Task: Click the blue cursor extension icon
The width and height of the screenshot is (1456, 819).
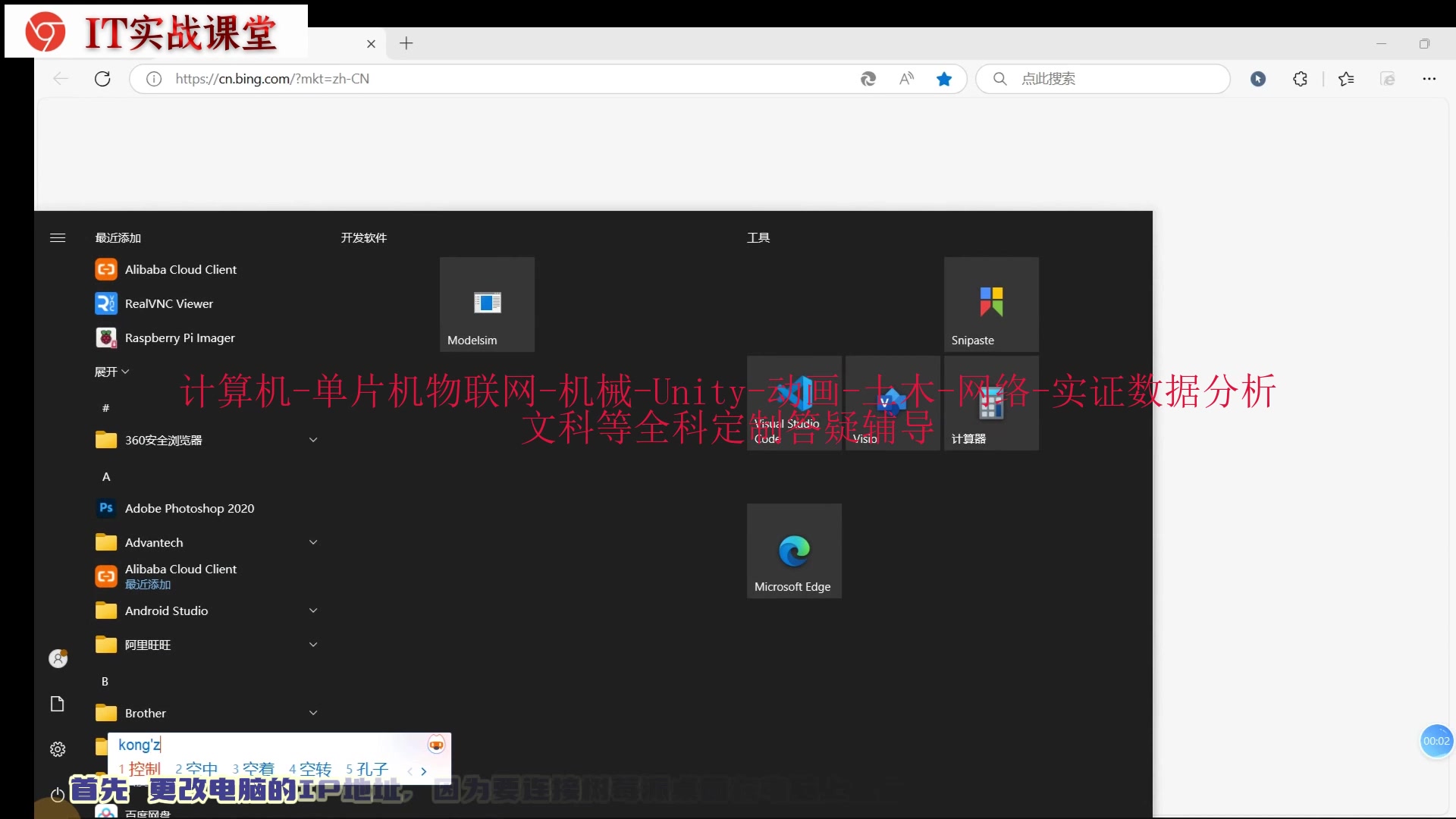Action: pyautogui.click(x=1258, y=79)
